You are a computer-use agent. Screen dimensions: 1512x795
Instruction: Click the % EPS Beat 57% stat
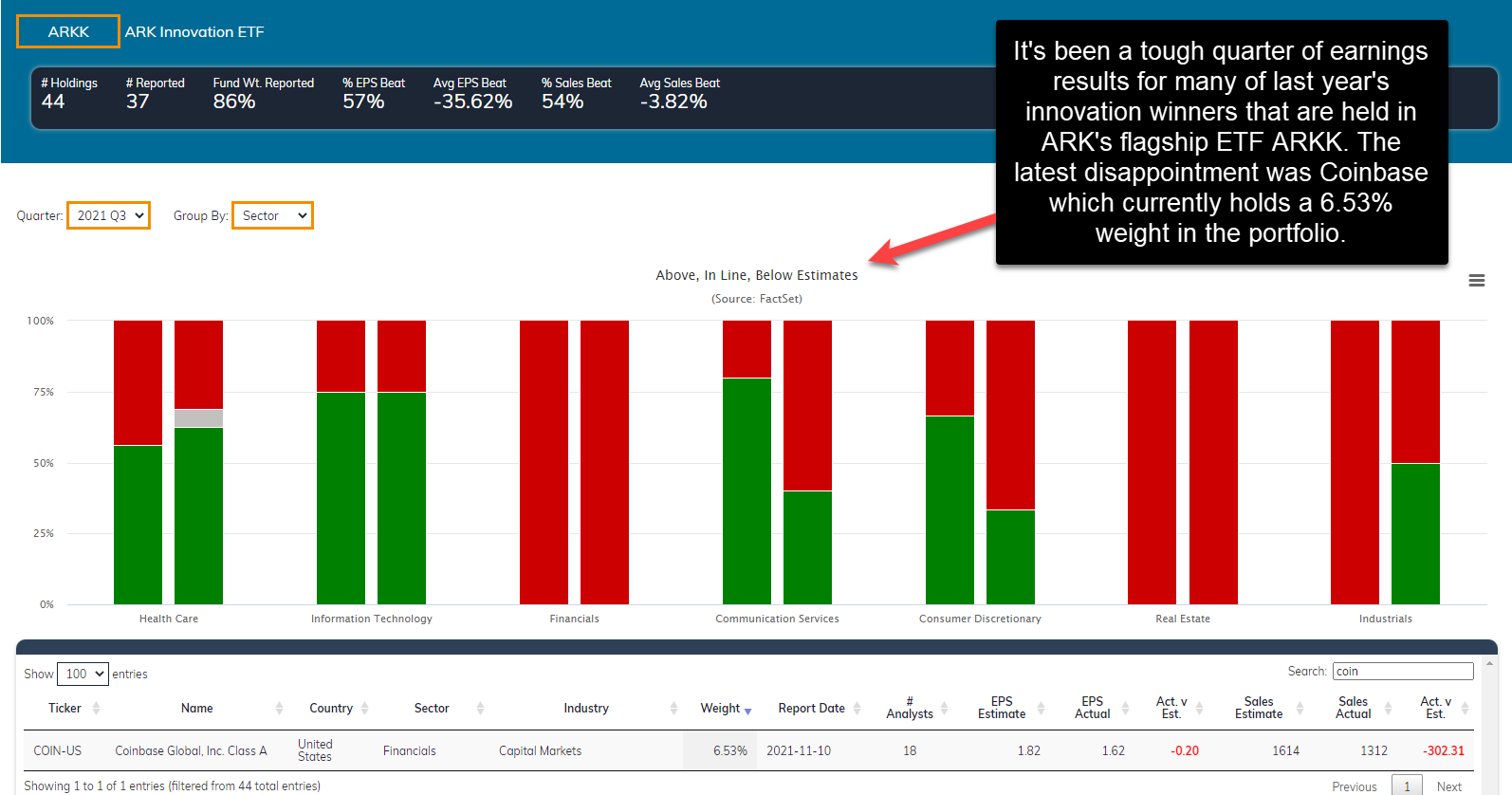(x=374, y=93)
